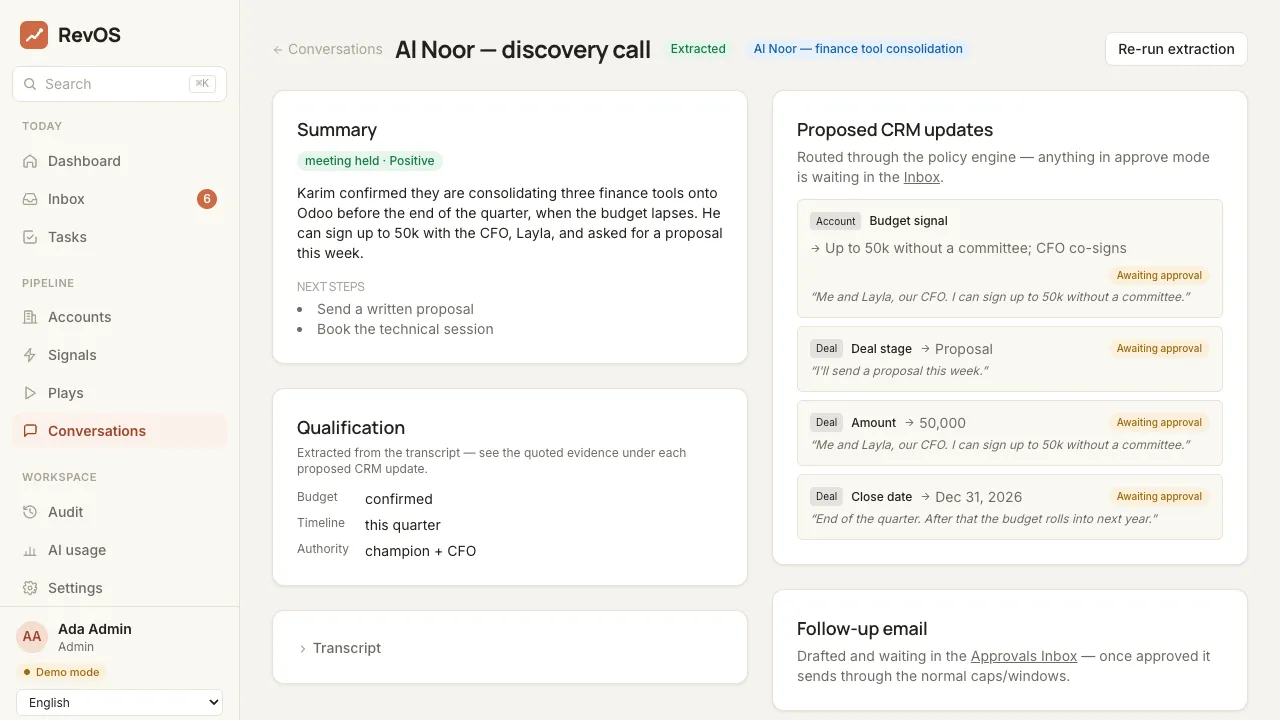Open the Dashboard menu item
Viewport: 1280px width, 720px height.
[120, 161]
